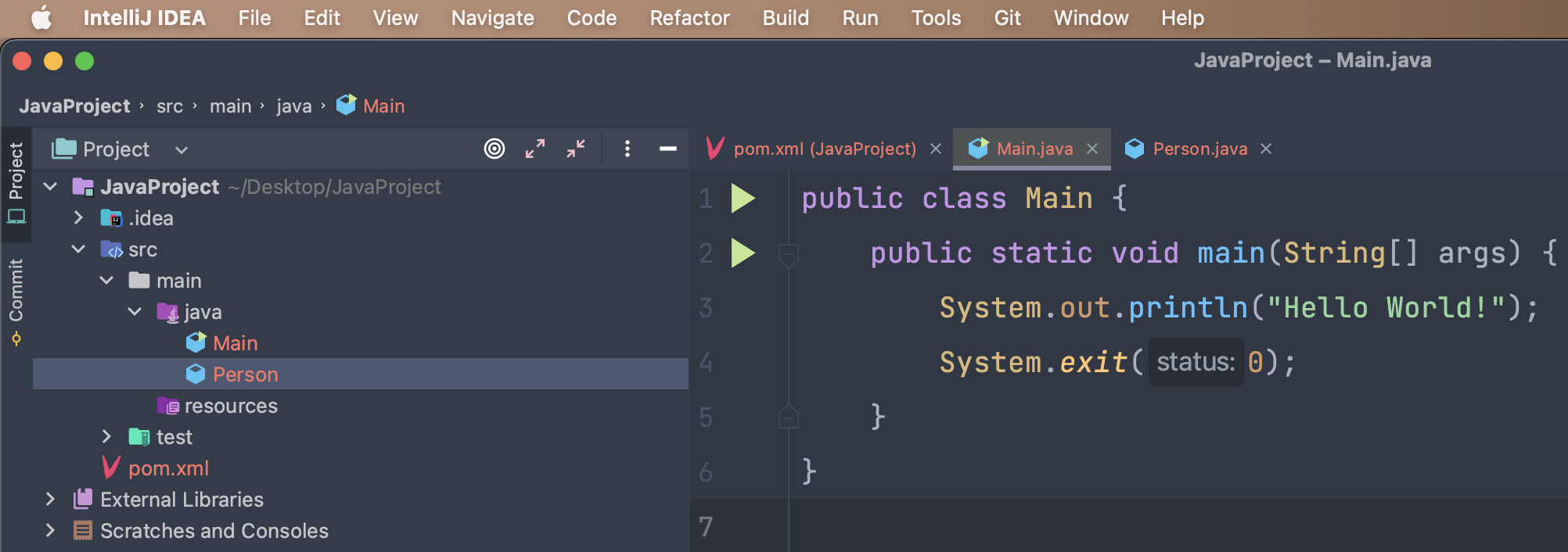Expand External Libraries node
Image resolution: width=1568 pixels, height=552 pixels.
click(x=50, y=499)
